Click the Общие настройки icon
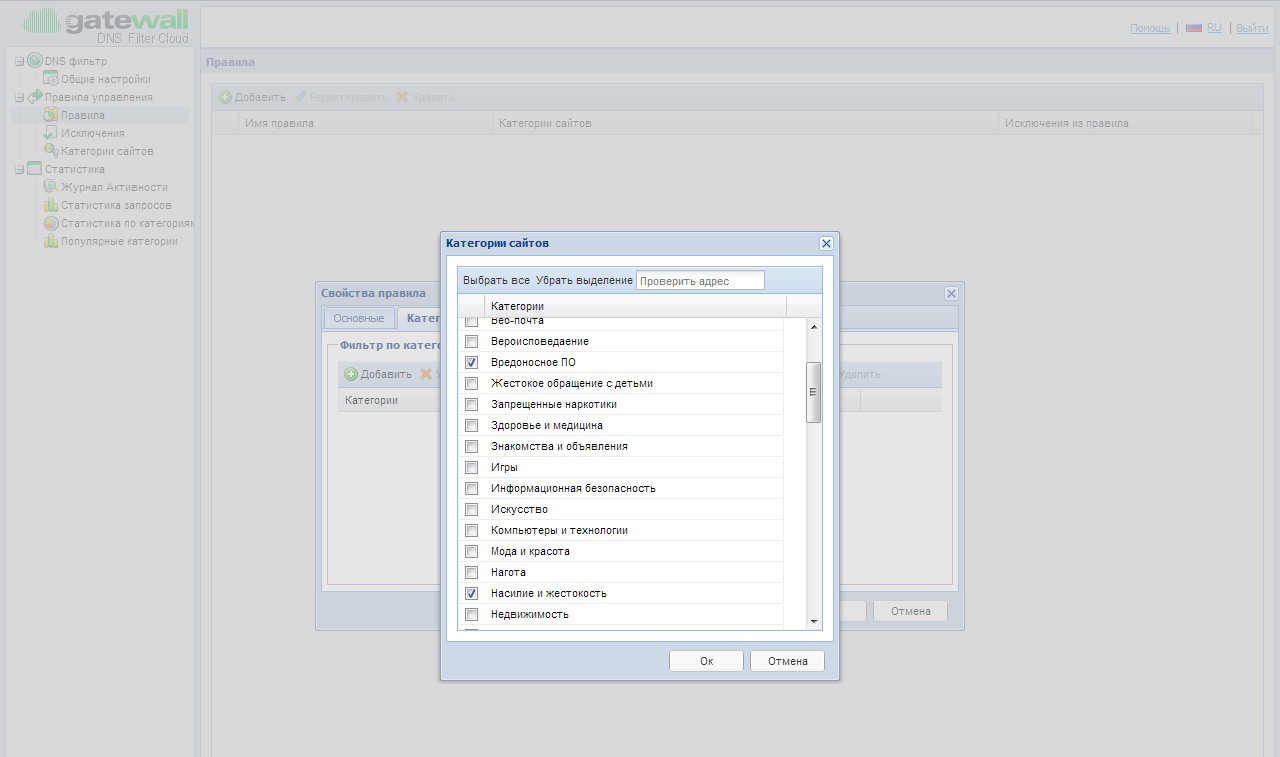 pyautogui.click(x=51, y=79)
